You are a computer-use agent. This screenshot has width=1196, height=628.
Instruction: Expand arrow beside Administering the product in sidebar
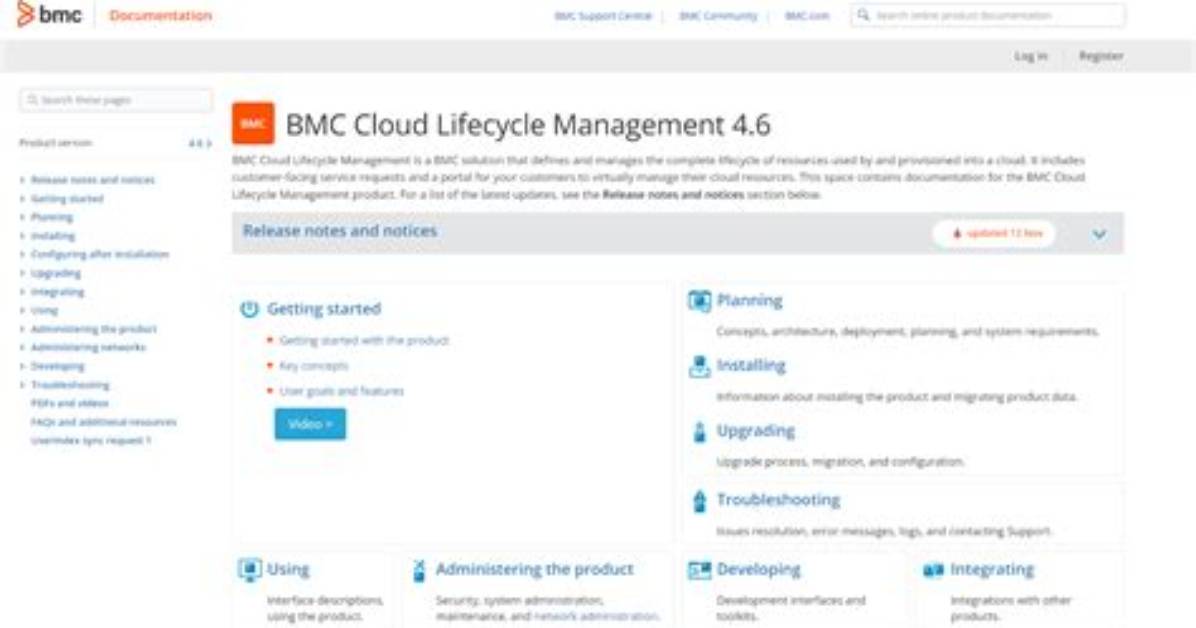tap(22, 329)
